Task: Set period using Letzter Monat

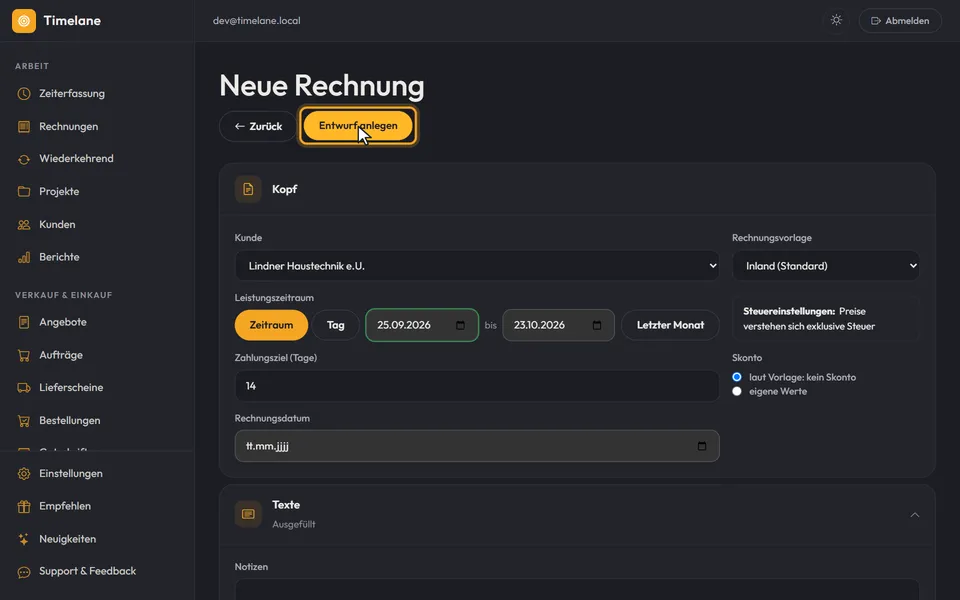Action: [670, 325]
